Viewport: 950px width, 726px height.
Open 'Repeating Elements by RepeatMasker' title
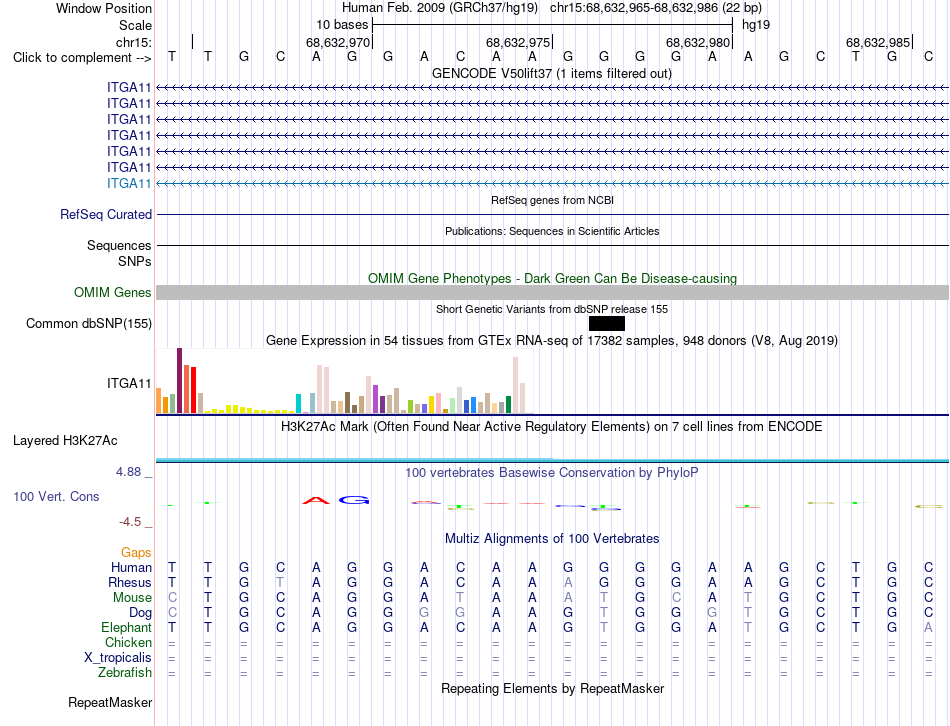[x=552, y=689]
